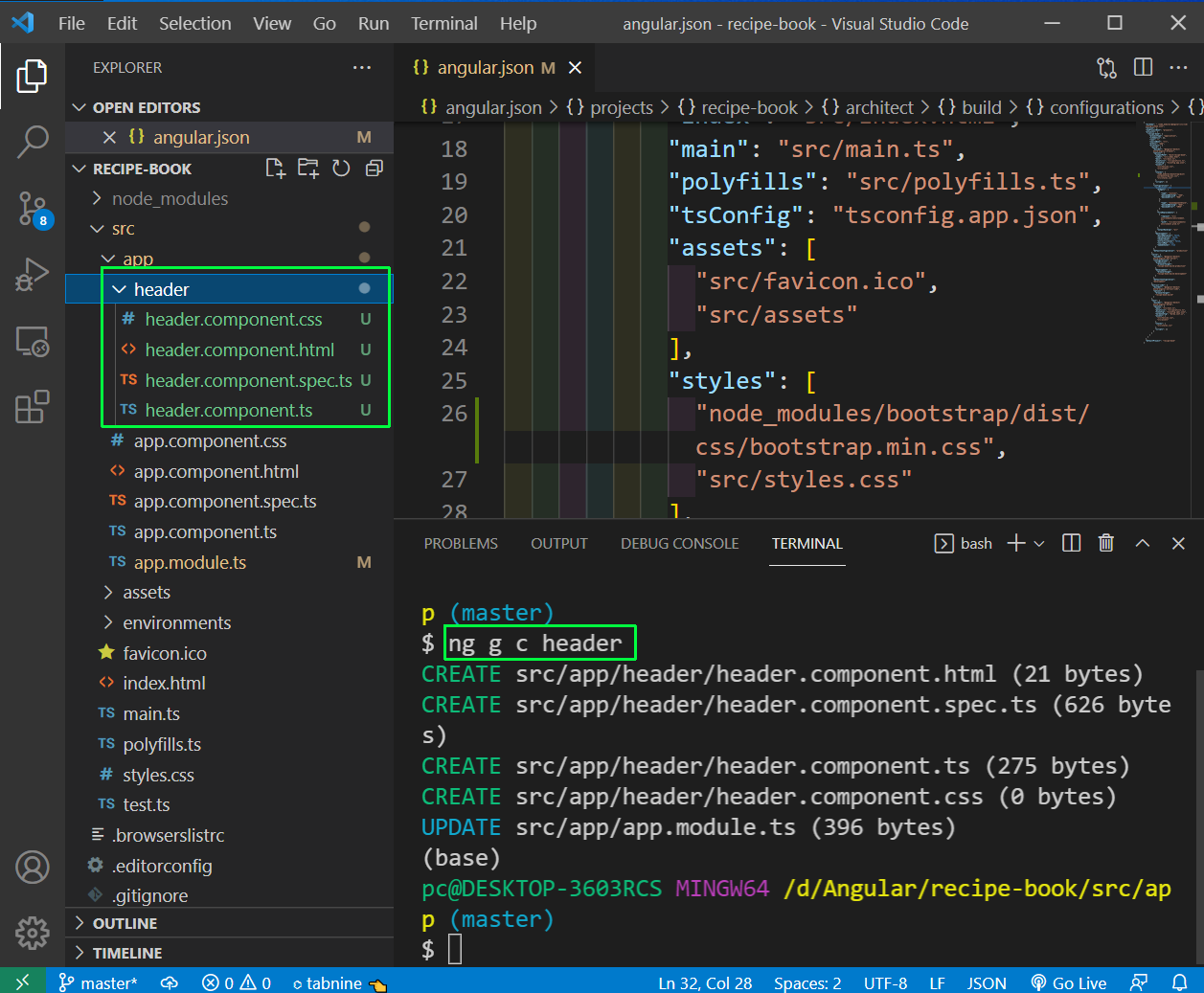Open the Help menu
Image resolution: width=1204 pixels, height=993 pixels.
tap(518, 23)
